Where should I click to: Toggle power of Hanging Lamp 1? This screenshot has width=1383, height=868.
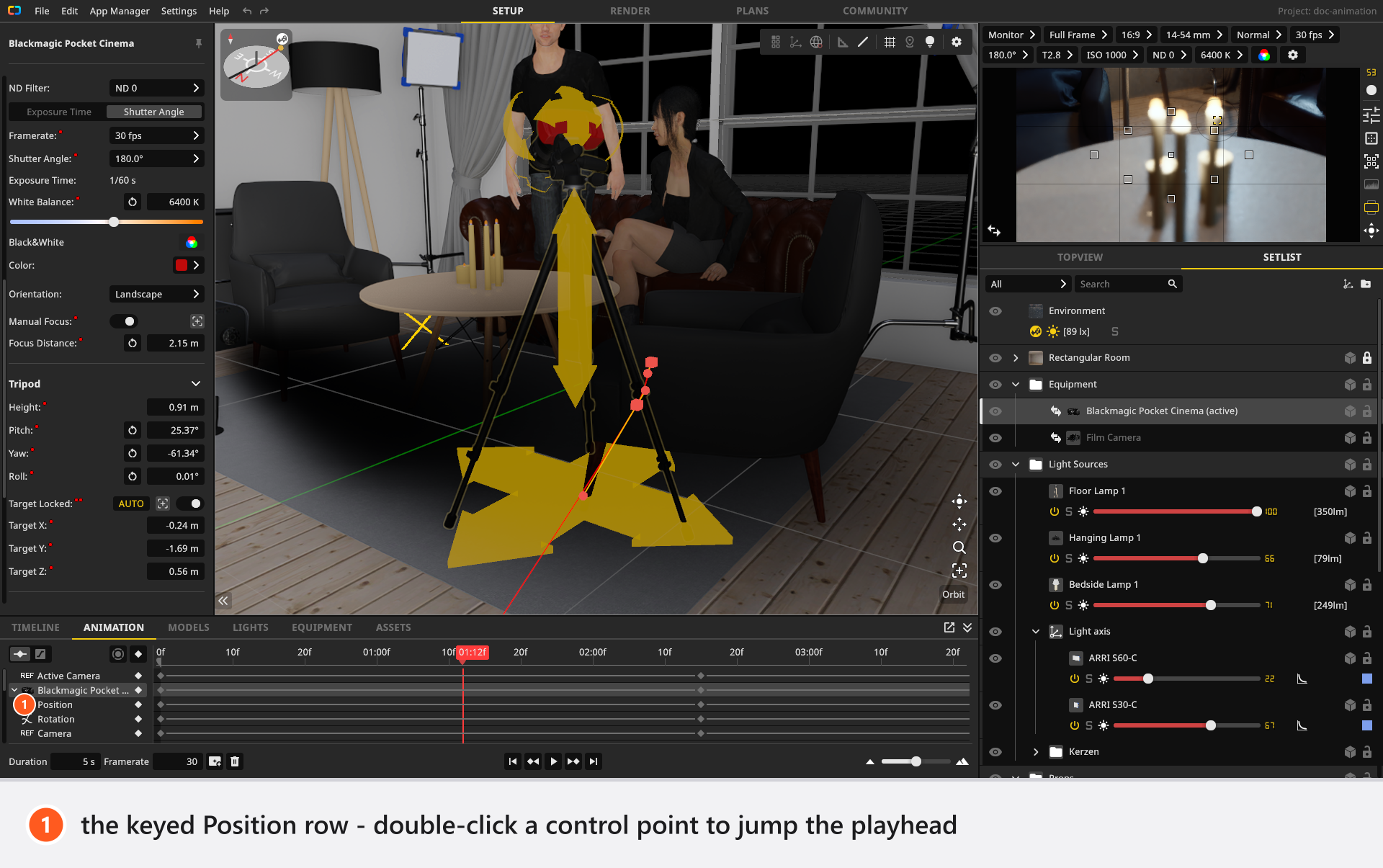coord(1055,558)
